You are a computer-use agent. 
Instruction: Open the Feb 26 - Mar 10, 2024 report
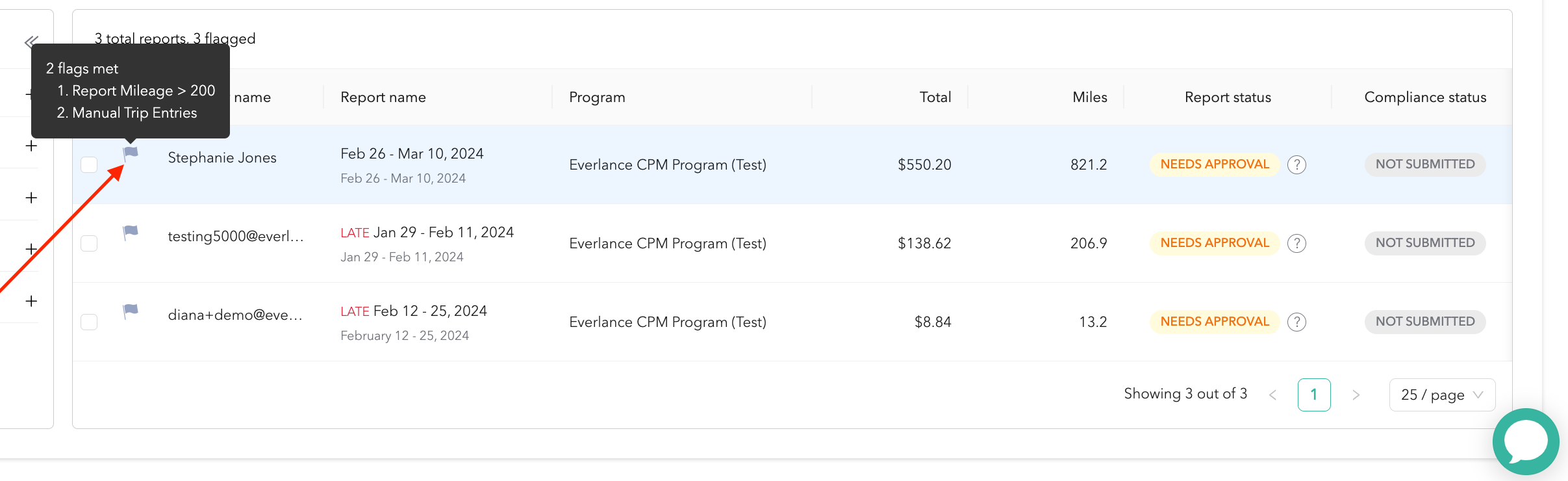[x=412, y=153]
